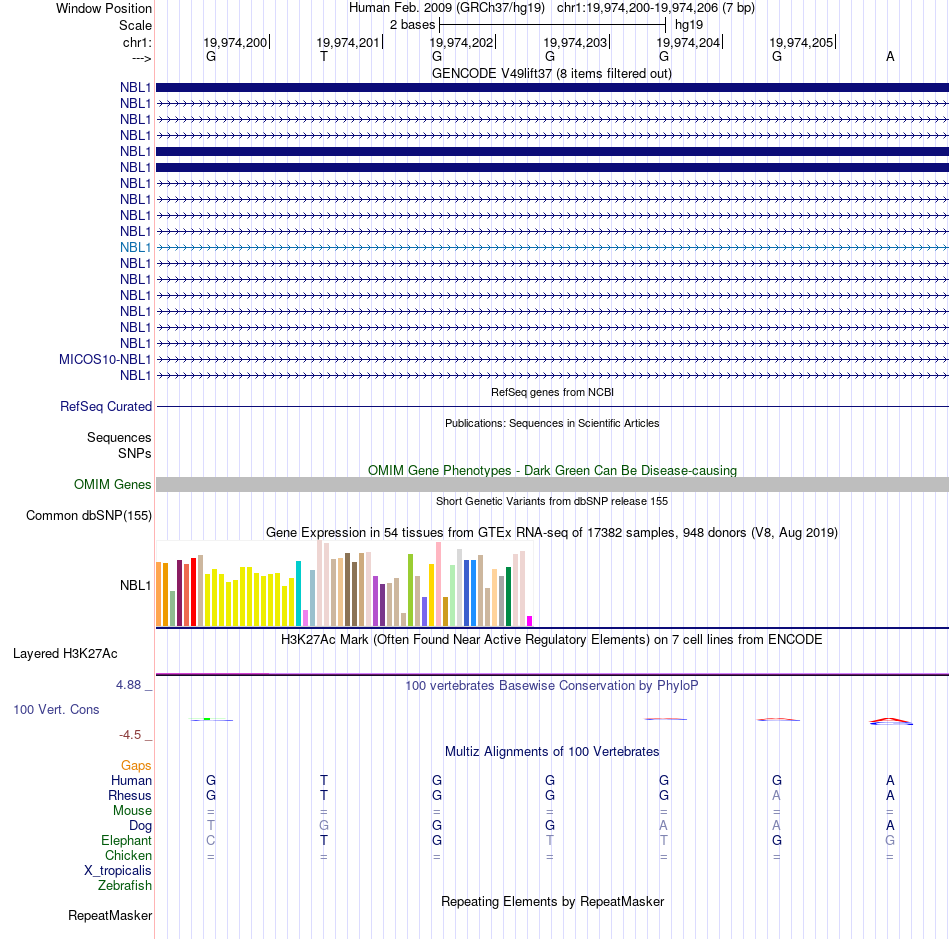950x939 pixels.
Task: Click the Dog species label
Action: pyautogui.click(x=140, y=825)
